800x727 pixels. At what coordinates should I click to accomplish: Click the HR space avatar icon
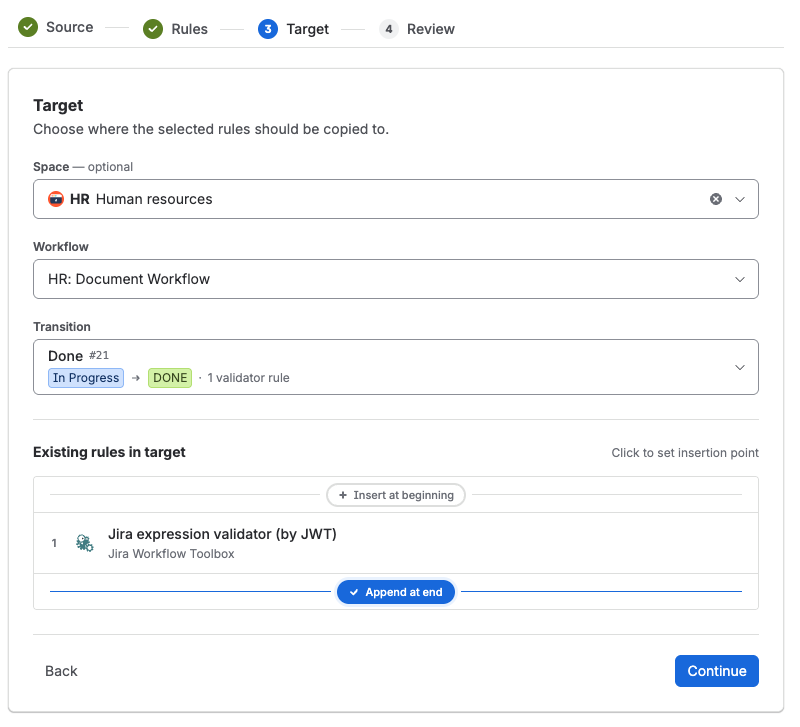tap(56, 199)
